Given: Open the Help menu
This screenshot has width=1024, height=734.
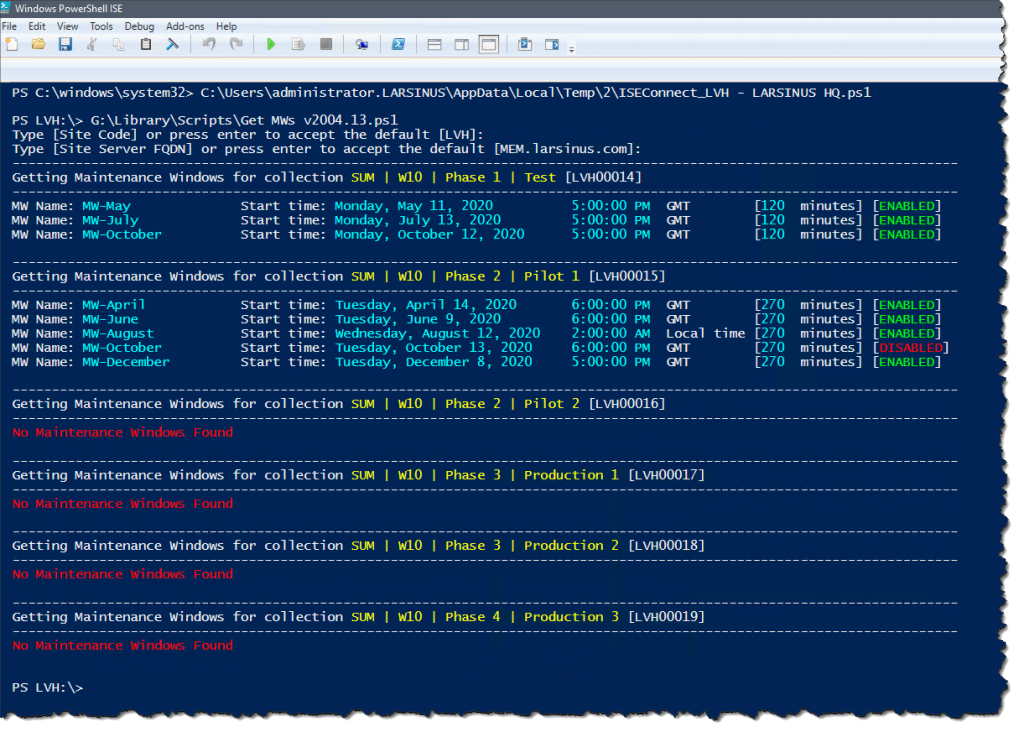Looking at the screenshot, I should tap(226, 26).
